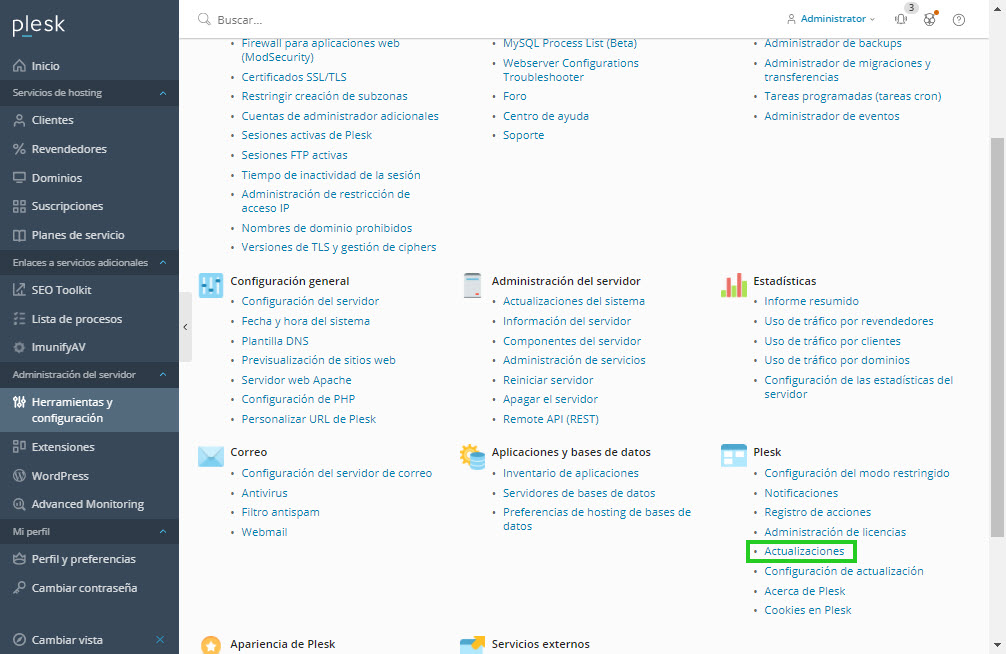Image resolution: width=1006 pixels, height=654 pixels.
Task: Open Informe resumido link
Action: click(811, 301)
